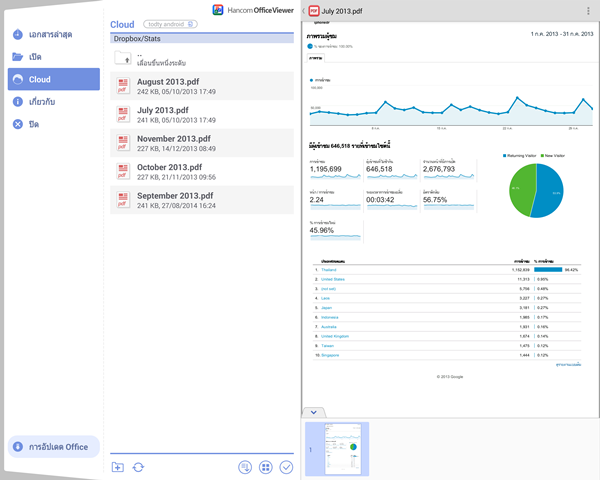Click the sort files icon
Viewport: 600px width, 480px height.
[245, 466]
